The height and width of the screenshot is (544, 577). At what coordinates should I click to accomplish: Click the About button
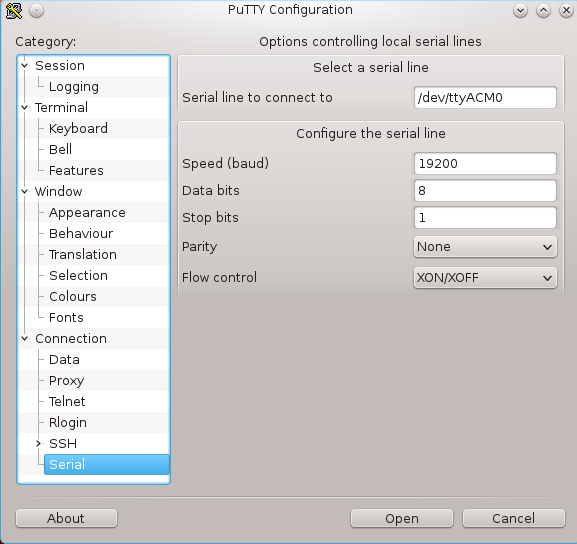[x=66, y=518]
